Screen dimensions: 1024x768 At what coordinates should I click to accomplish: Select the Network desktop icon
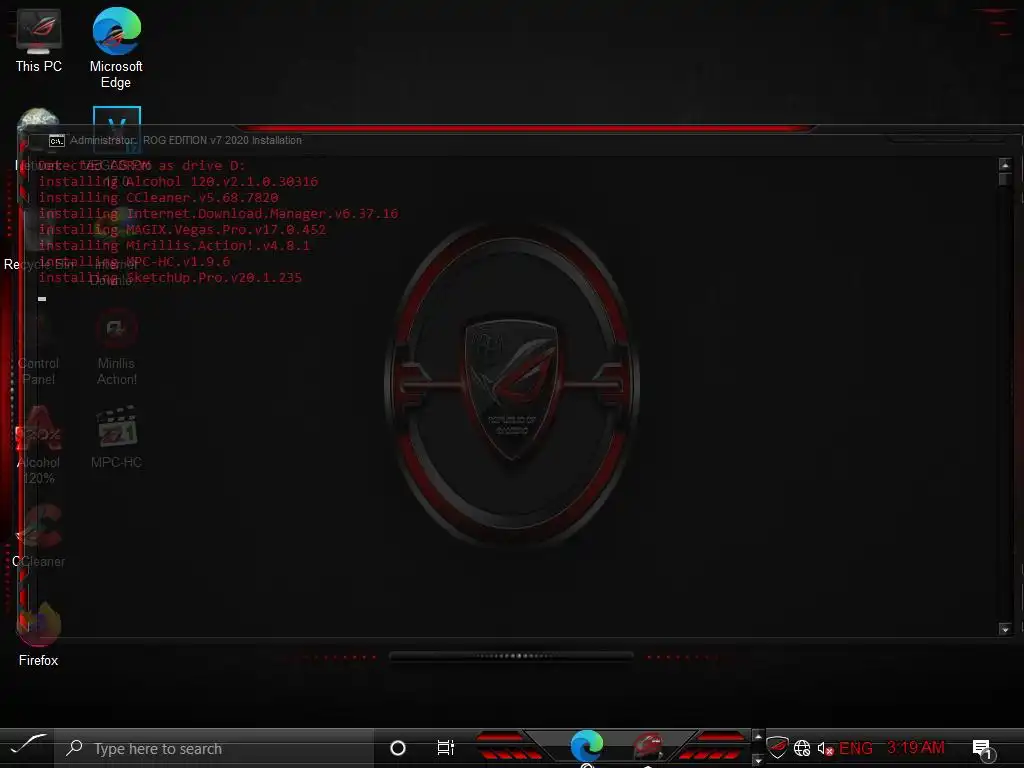tap(38, 138)
